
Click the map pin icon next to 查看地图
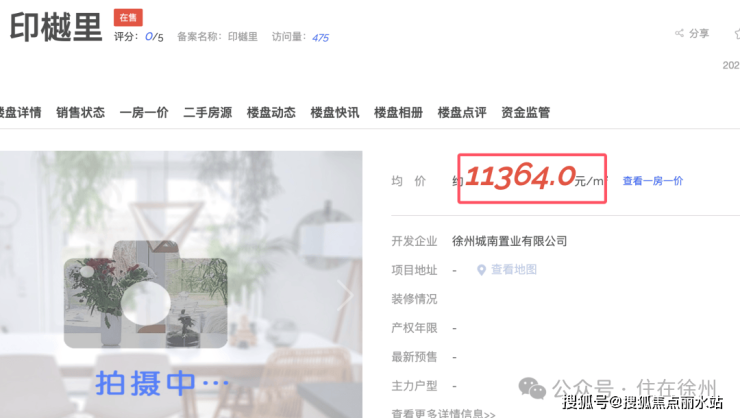click(x=481, y=270)
